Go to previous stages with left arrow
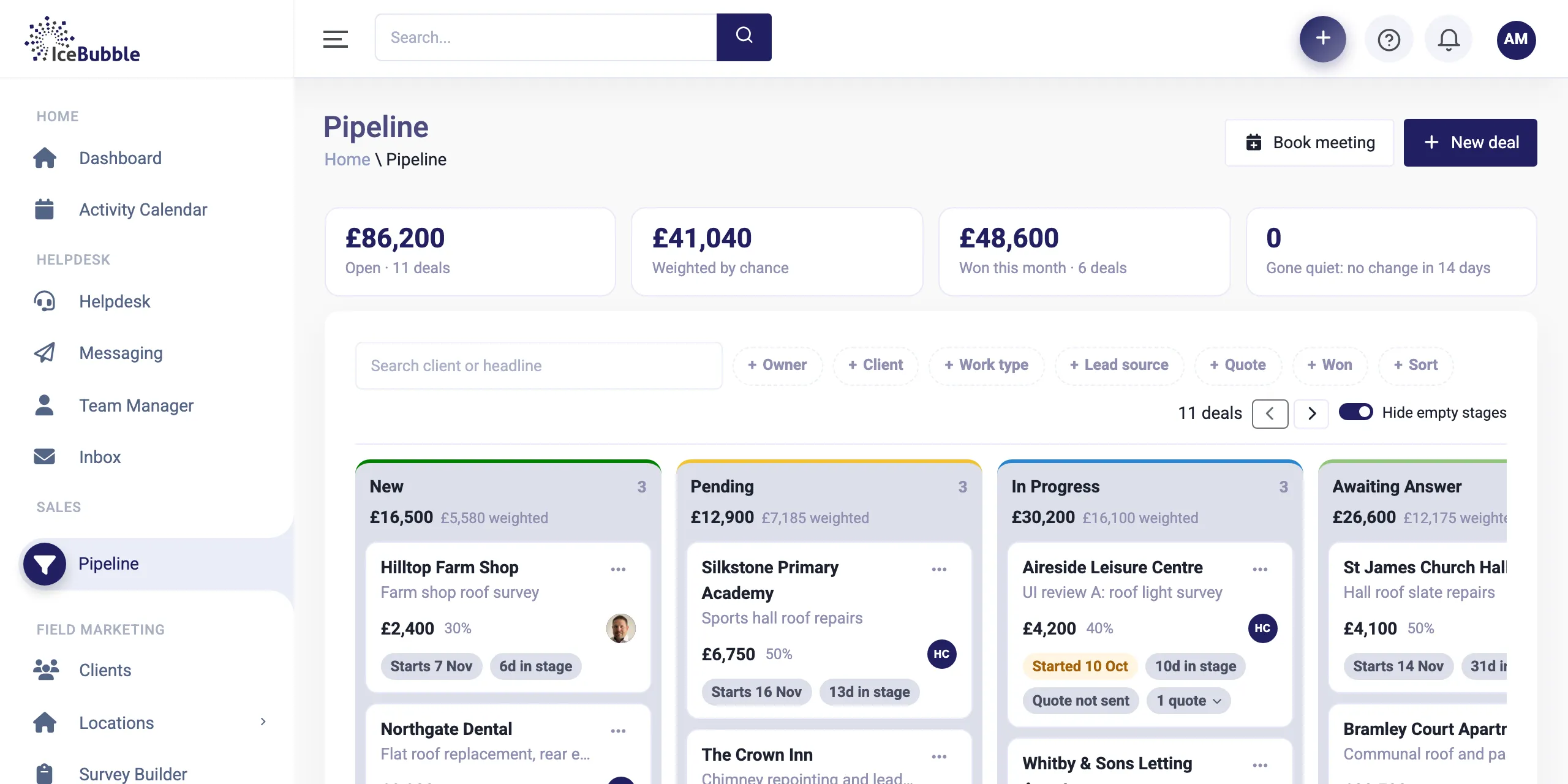Screen dimensions: 1568x784 tap(1270, 413)
